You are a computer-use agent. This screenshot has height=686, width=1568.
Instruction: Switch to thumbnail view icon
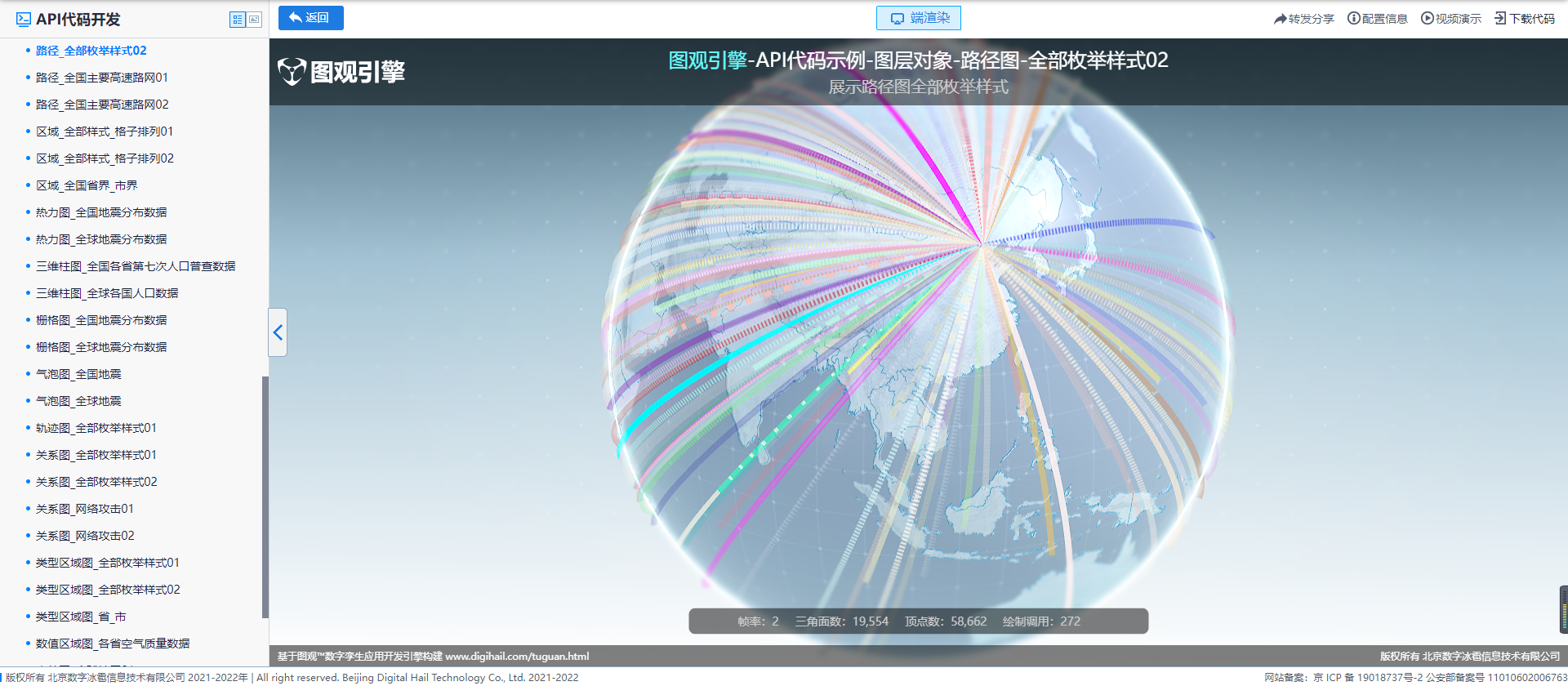[x=255, y=19]
